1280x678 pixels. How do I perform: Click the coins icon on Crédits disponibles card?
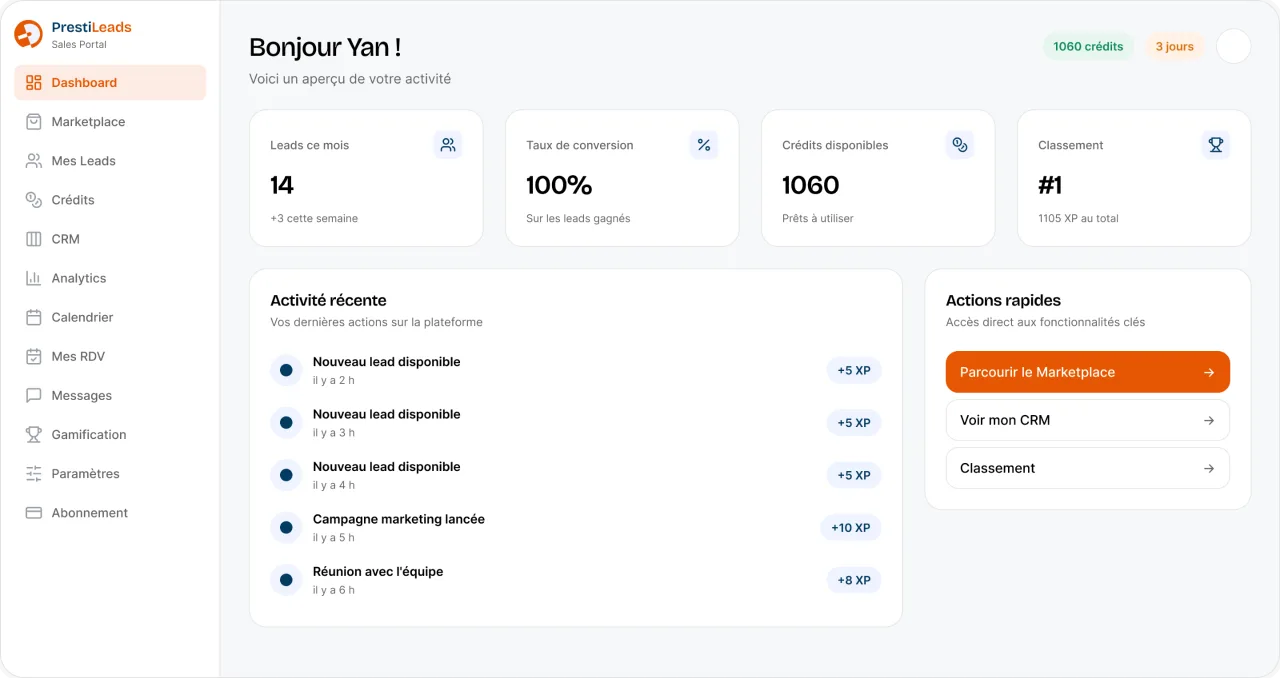pos(960,145)
